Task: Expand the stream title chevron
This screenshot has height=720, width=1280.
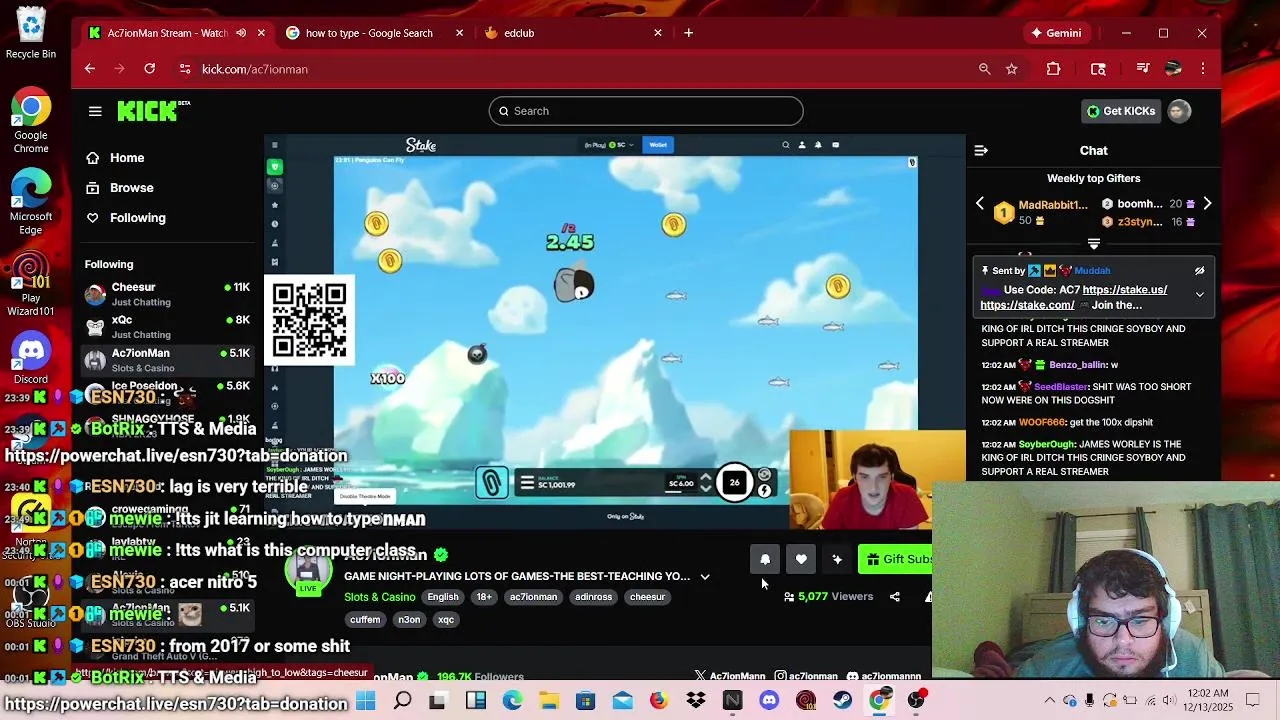Action: coord(705,577)
